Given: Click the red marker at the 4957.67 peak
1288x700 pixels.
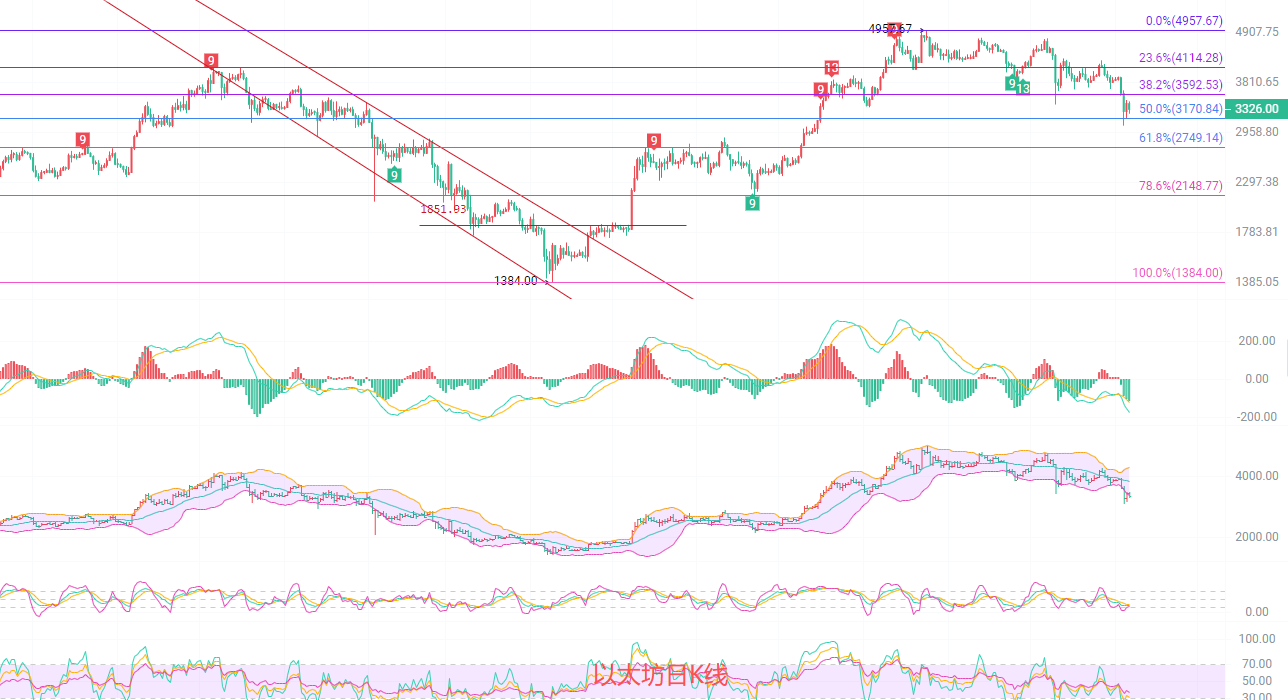Looking at the screenshot, I should coord(896,29).
